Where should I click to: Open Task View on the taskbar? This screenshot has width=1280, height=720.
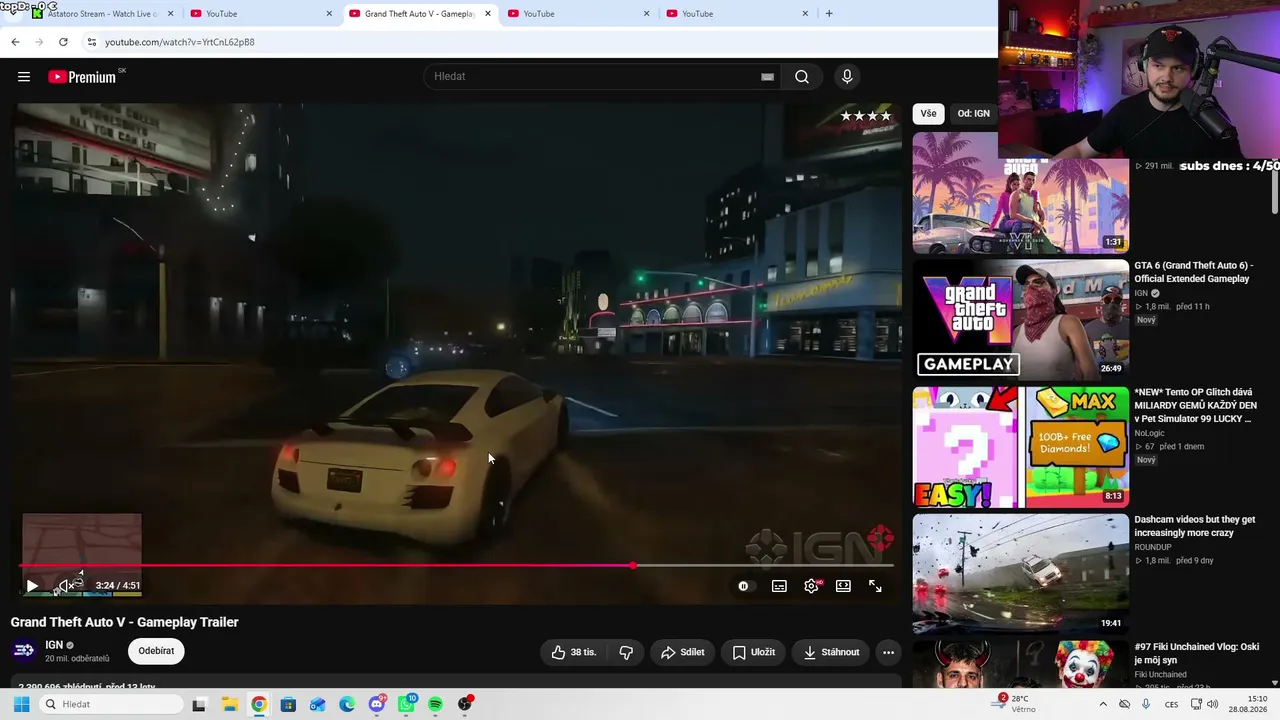tap(199, 705)
